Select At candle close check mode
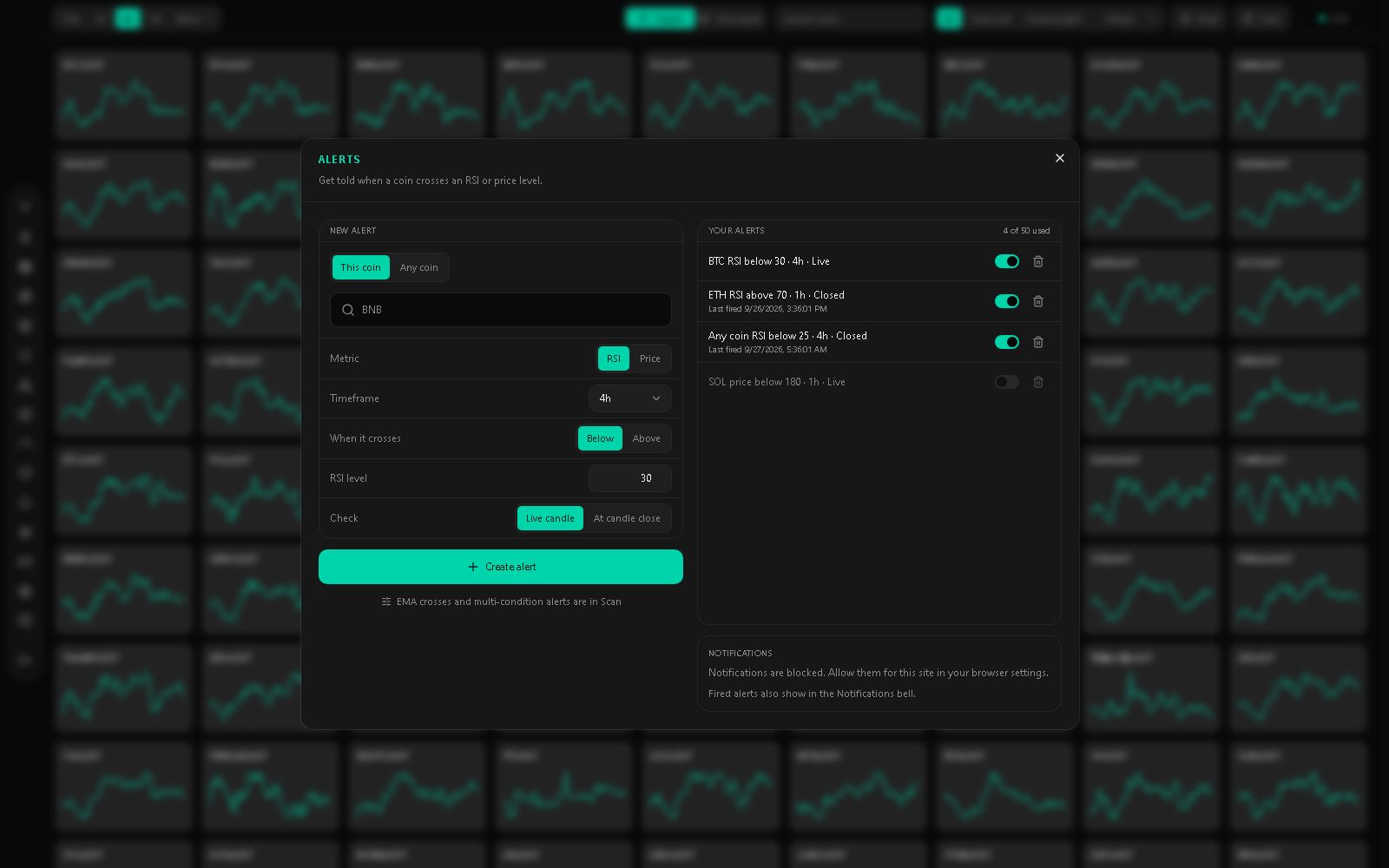1389x868 pixels. click(627, 518)
